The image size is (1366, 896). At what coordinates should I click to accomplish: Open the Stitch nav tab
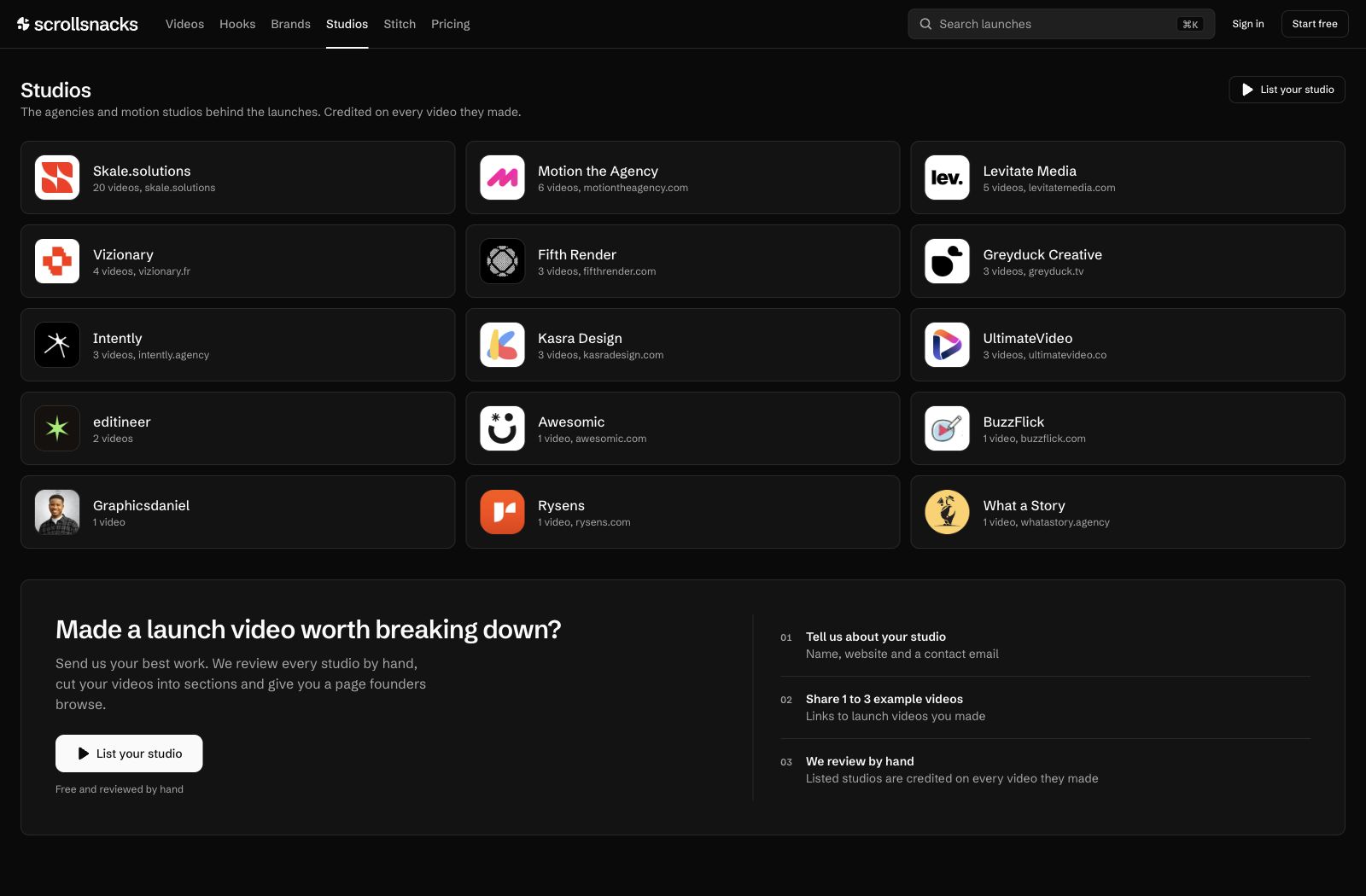[400, 24]
